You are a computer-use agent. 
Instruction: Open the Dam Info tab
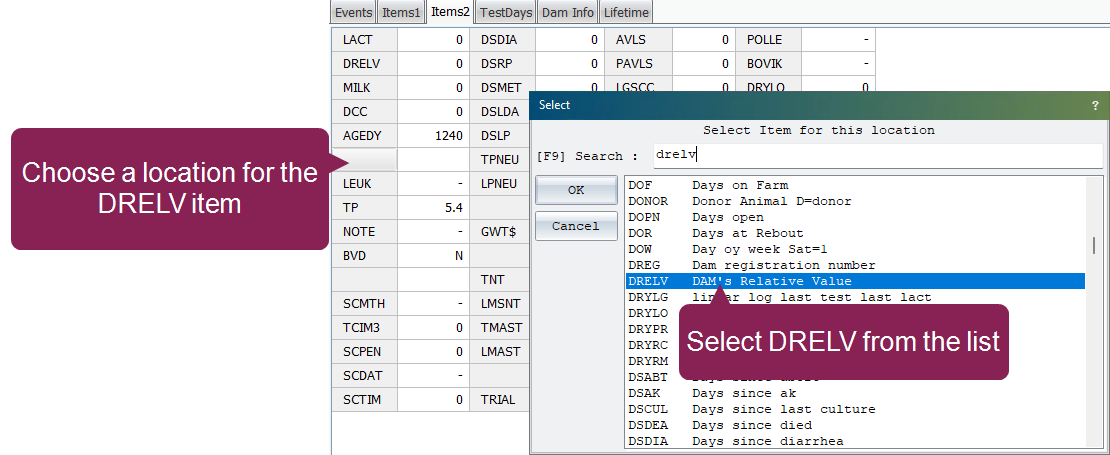click(x=567, y=12)
